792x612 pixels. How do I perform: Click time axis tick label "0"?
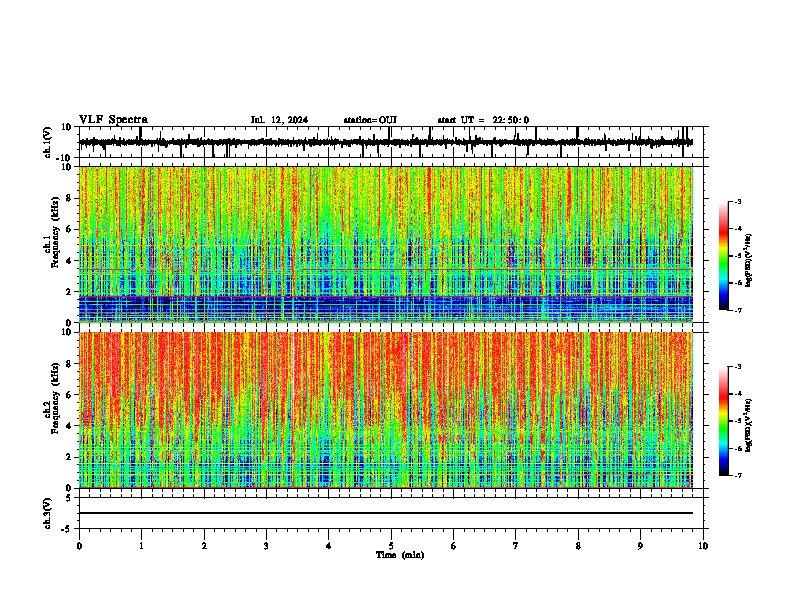79,546
